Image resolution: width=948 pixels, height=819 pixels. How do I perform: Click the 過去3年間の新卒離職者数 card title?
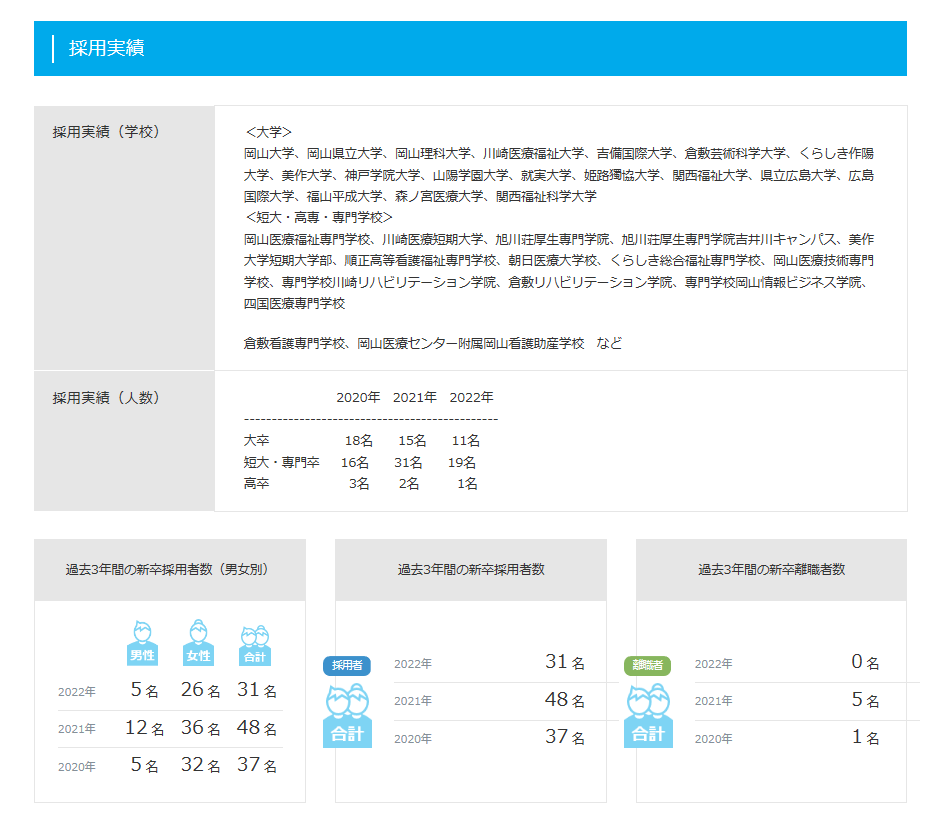tap(771, 569)
